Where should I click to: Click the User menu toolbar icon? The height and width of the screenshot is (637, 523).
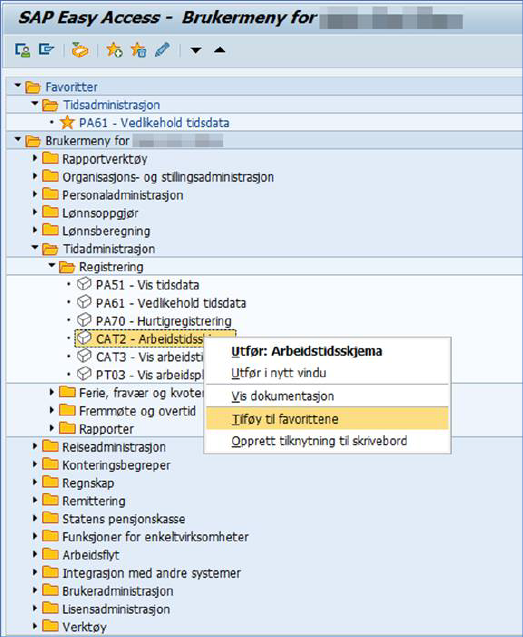pos(22,50)
